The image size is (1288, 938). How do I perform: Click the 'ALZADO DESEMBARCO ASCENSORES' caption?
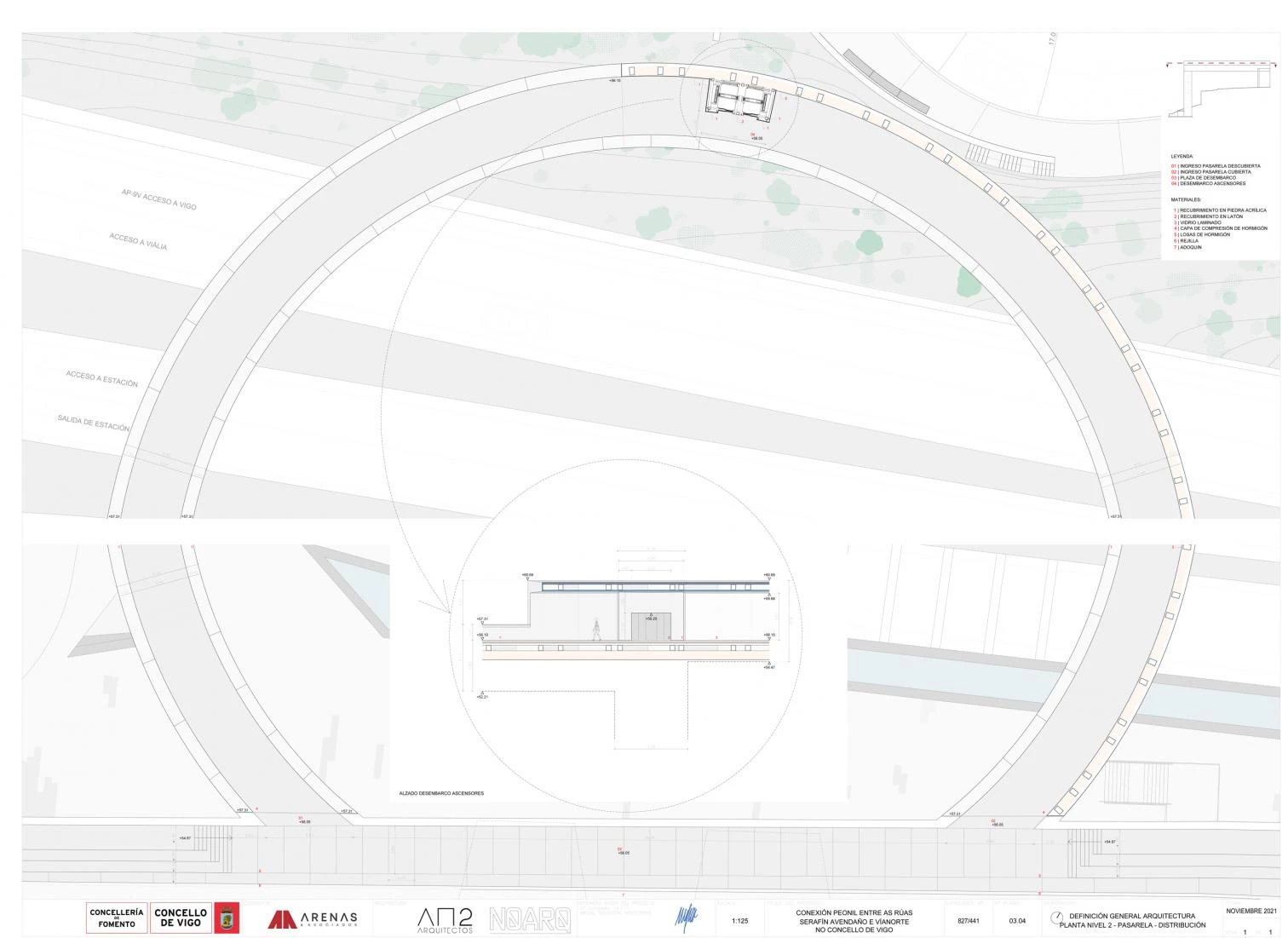[441, 793]
